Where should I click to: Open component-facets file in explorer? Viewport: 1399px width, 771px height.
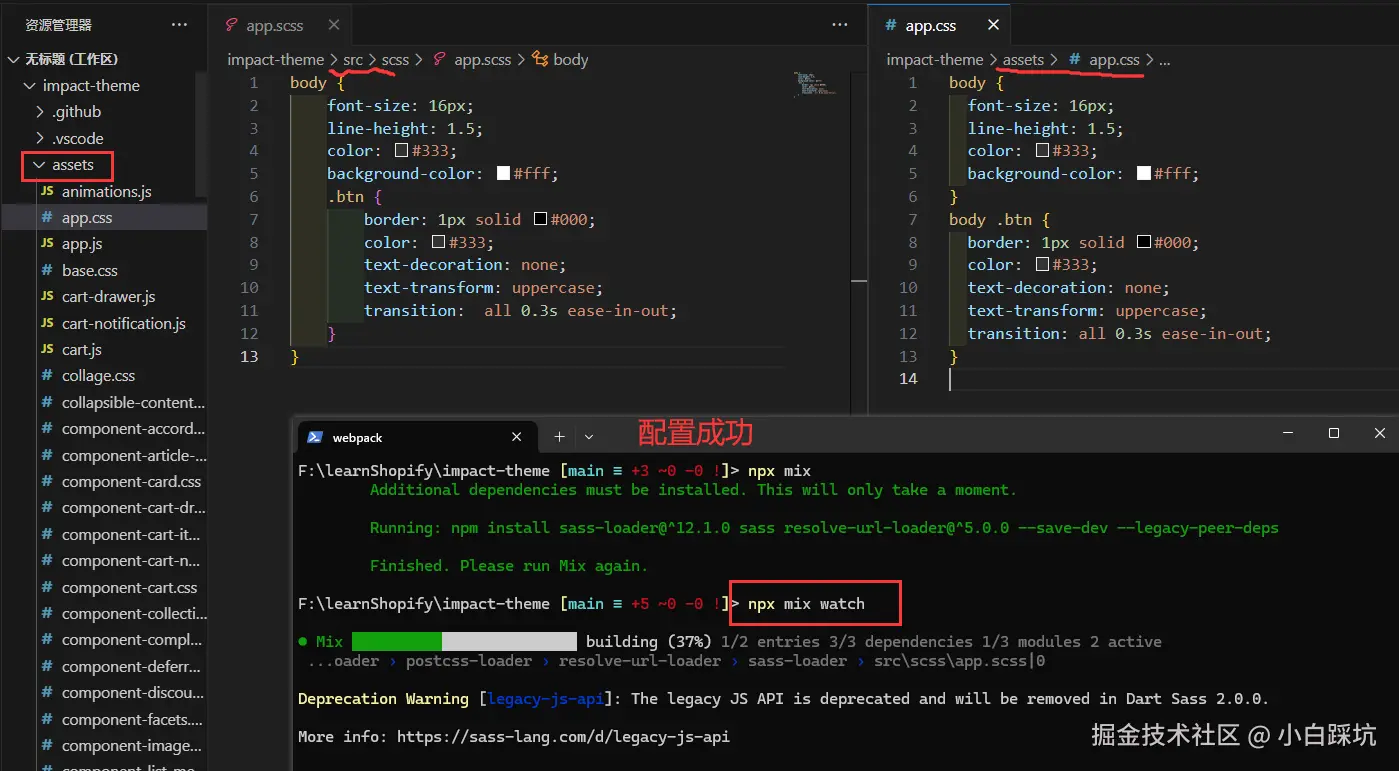[132, 720]
